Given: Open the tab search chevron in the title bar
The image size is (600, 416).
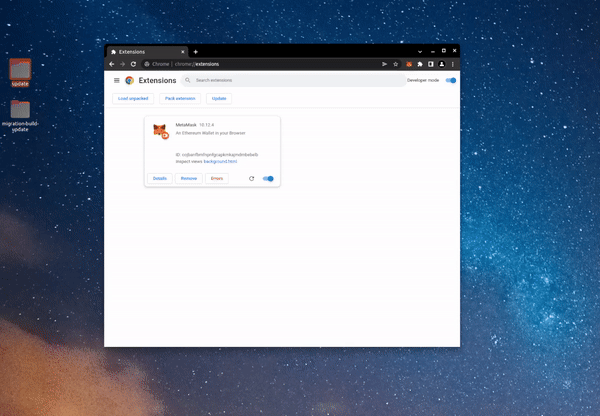Looking at the screenshot, I should [x=420, y=52].
